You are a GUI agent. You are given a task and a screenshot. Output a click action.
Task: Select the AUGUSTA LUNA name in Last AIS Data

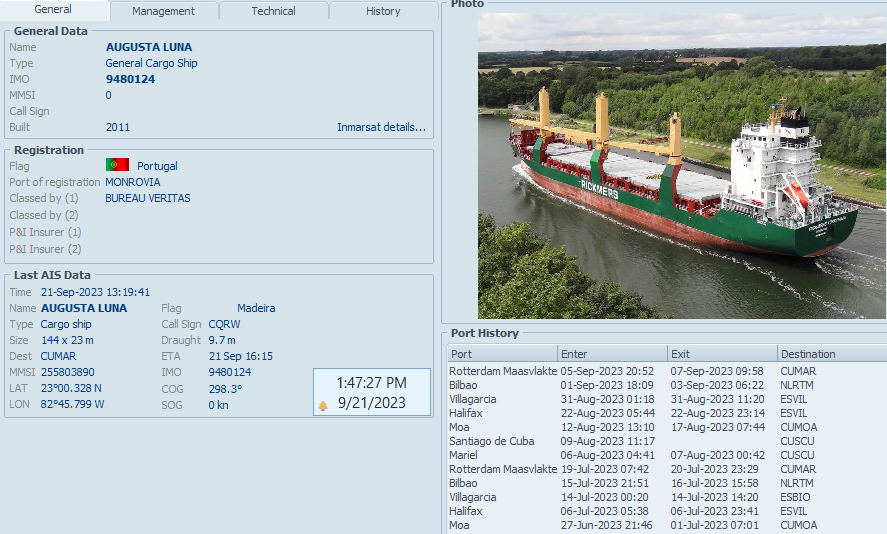(x=84, y=308)
